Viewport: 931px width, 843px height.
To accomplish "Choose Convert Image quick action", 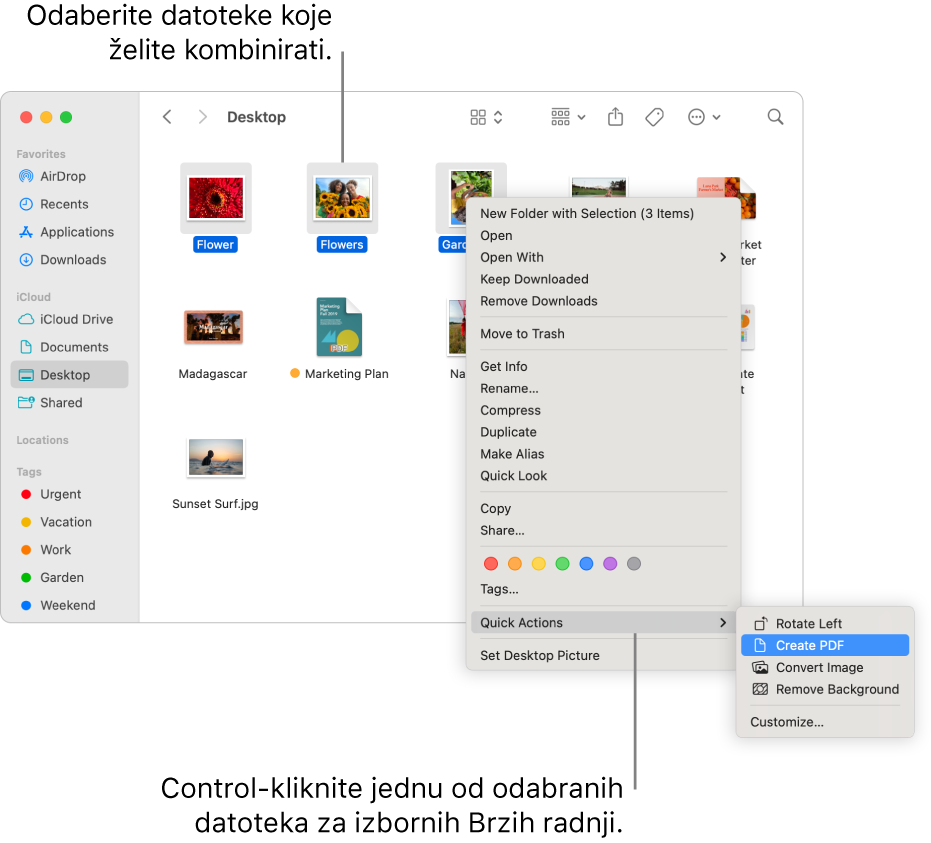I will 825,668.
